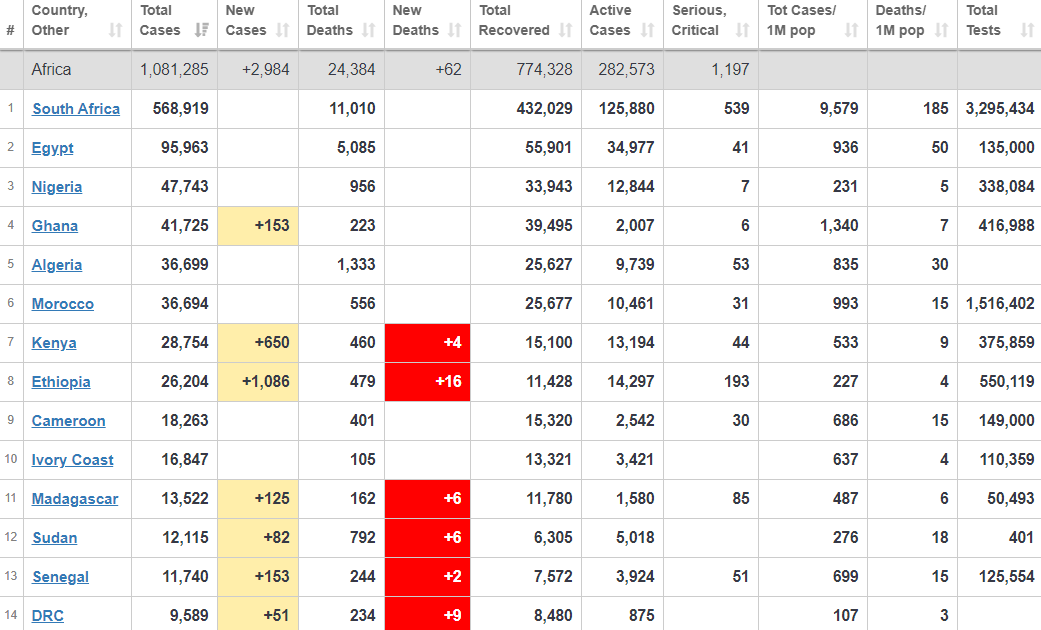This screenshot has width=1041, height=630.
Task: Select Kenya's yellow +650 new cases cell
Action: tap(257, 343)
